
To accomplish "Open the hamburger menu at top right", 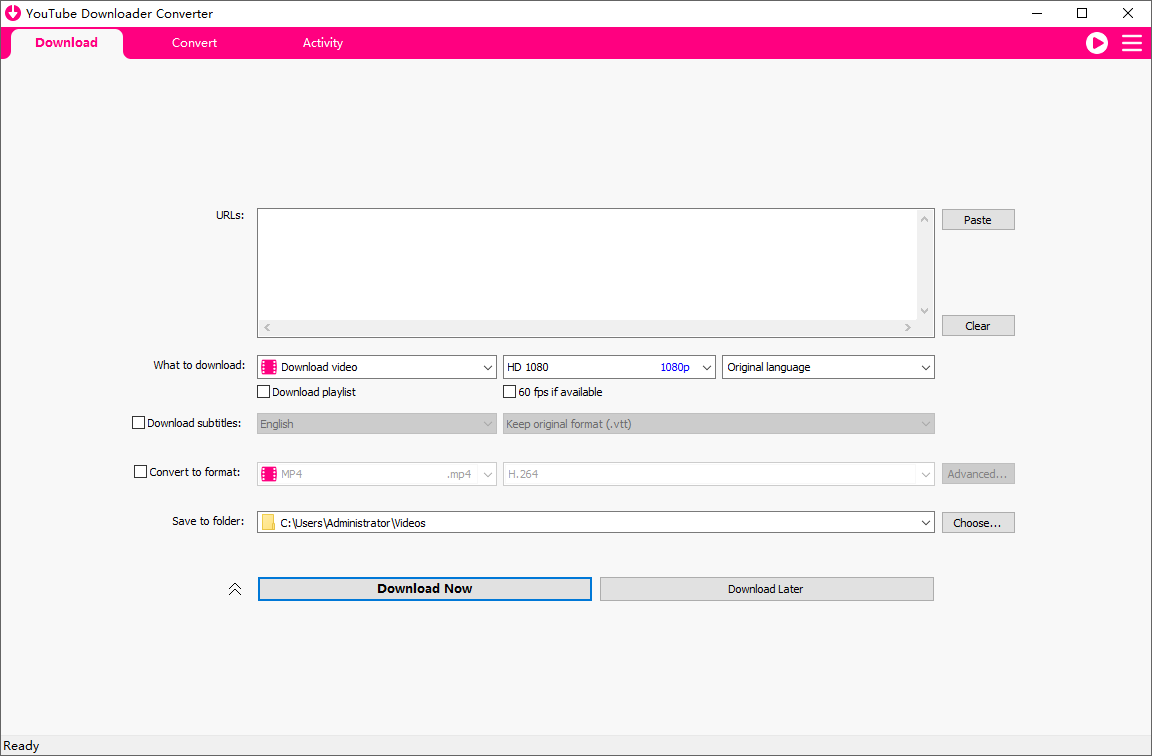I will (1131, 43).
